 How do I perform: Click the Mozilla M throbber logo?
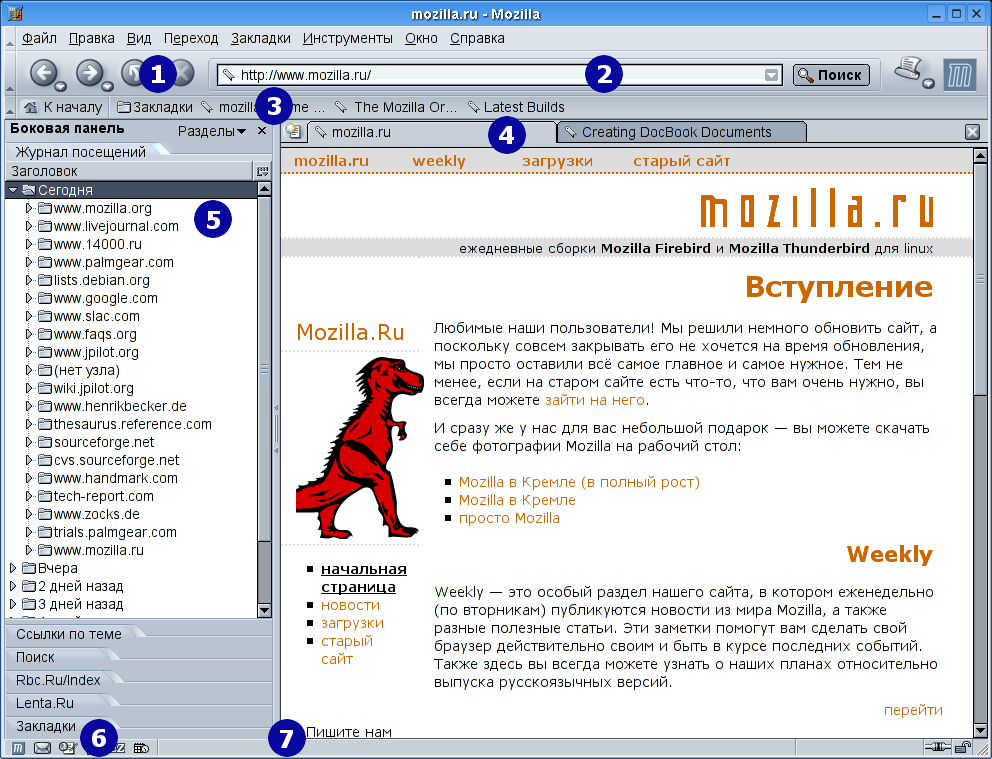(960, 75)
